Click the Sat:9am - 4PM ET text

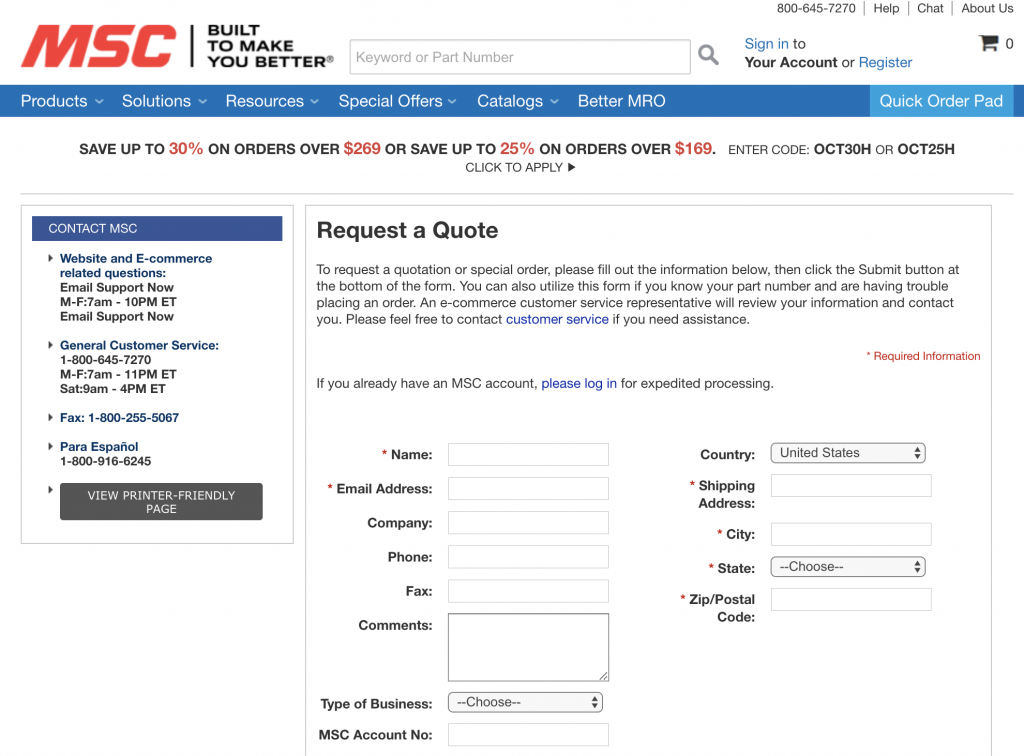tap(113, 388)
